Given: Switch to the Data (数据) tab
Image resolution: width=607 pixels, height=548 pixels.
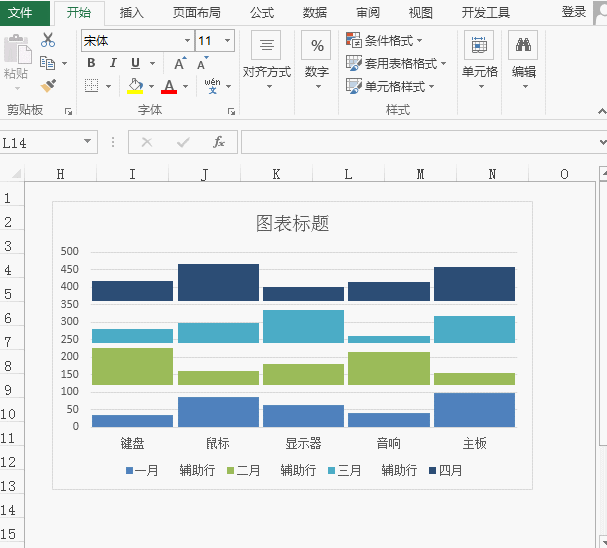Looking at the screenshot, I should (x=315, y=13).
